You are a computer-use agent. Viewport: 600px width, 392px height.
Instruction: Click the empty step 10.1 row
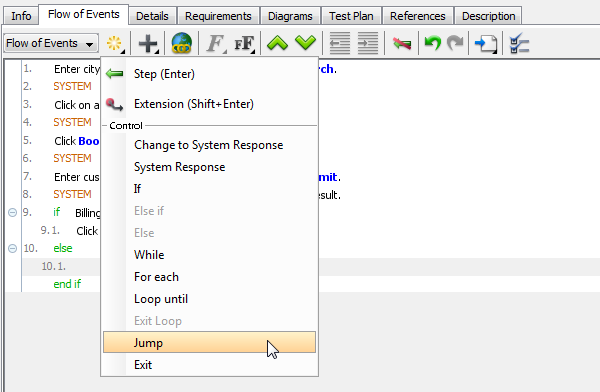click(61, 266)
